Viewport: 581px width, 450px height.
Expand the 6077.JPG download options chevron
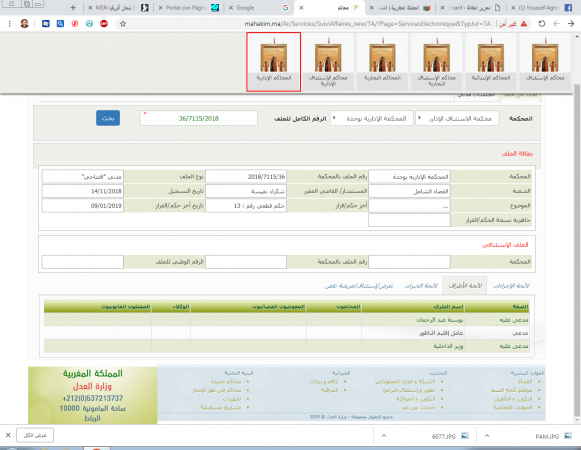point(384,436)
